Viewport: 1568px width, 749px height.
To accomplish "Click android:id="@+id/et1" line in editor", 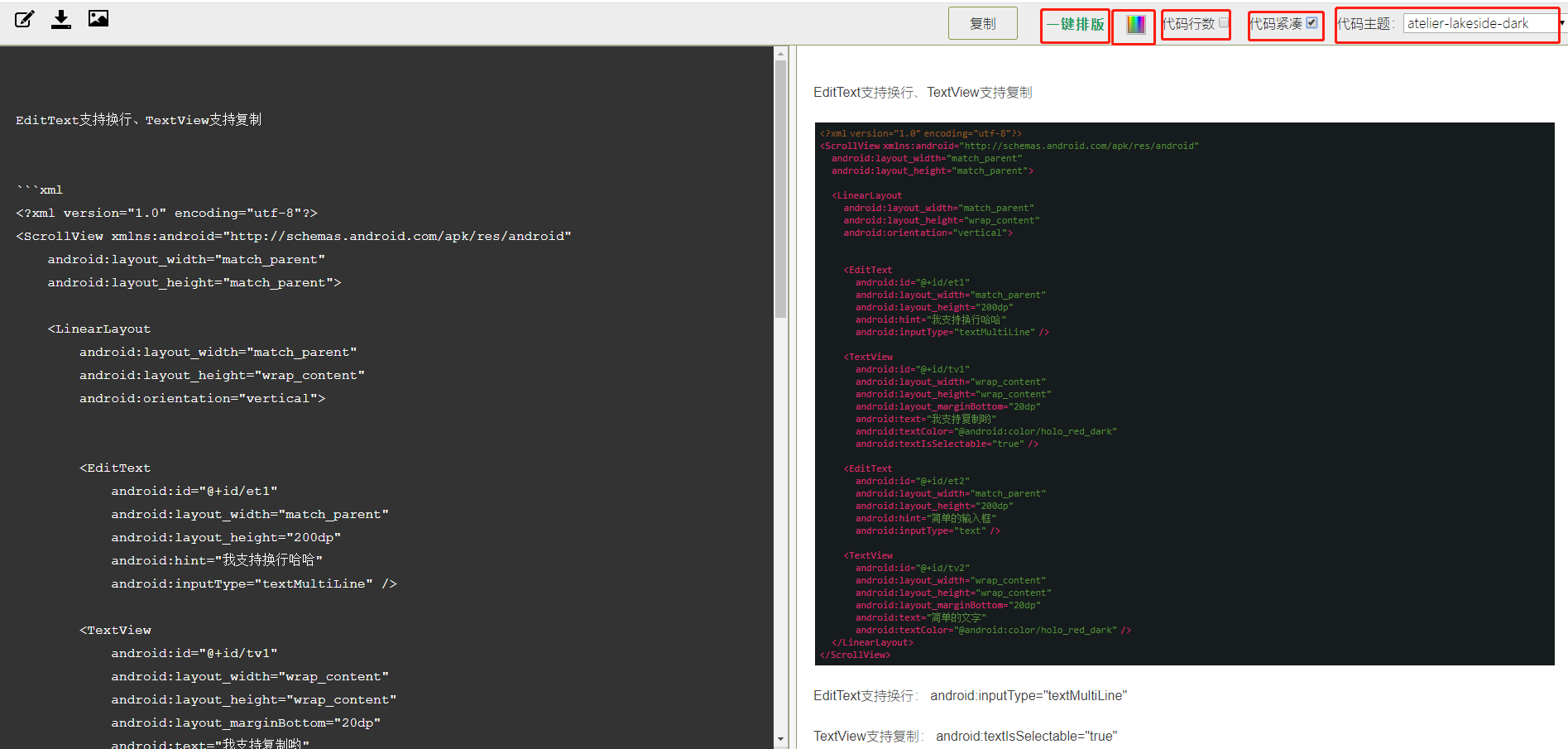I will pos(194,491).
